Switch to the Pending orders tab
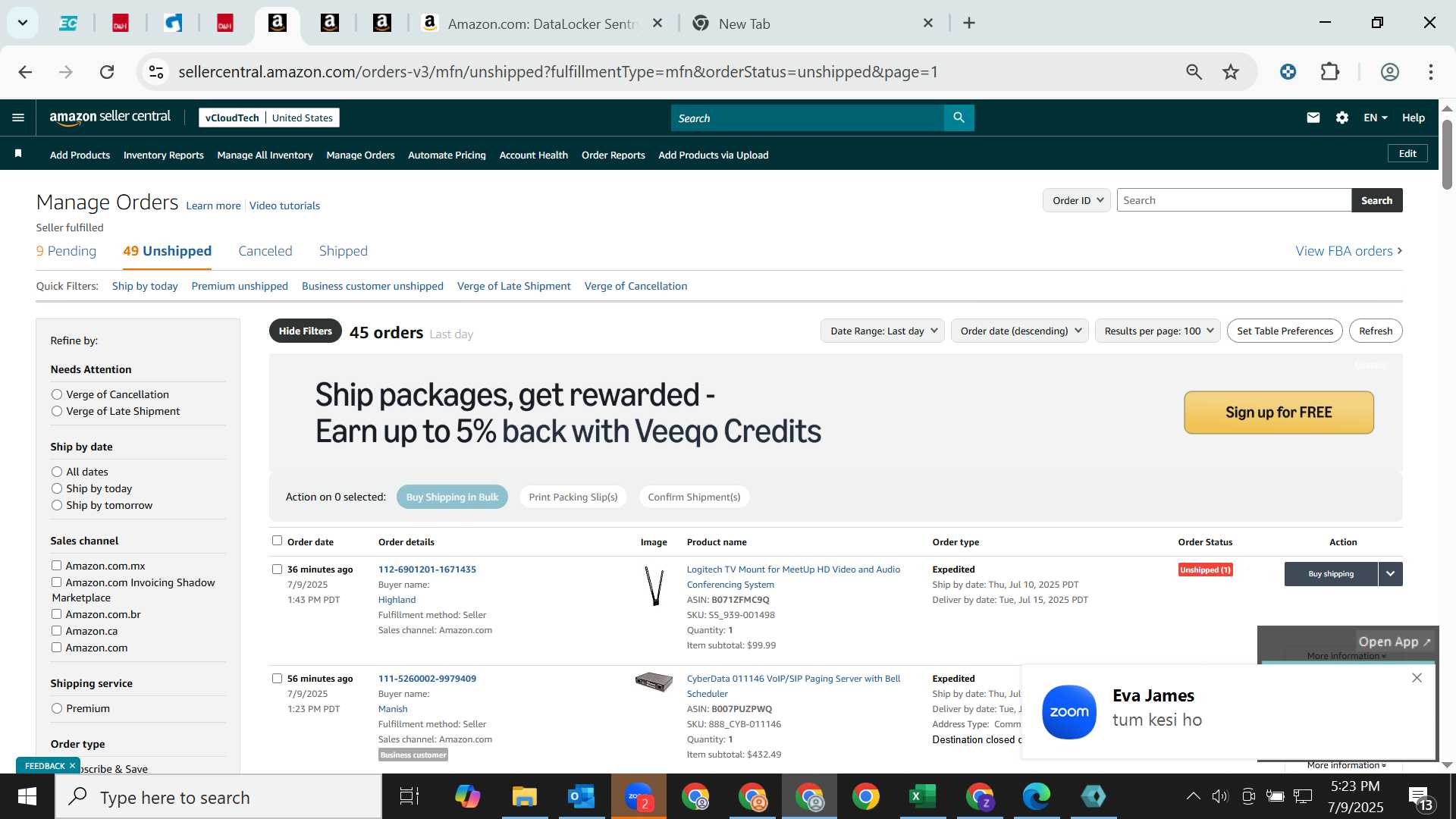 coord(66,251)
